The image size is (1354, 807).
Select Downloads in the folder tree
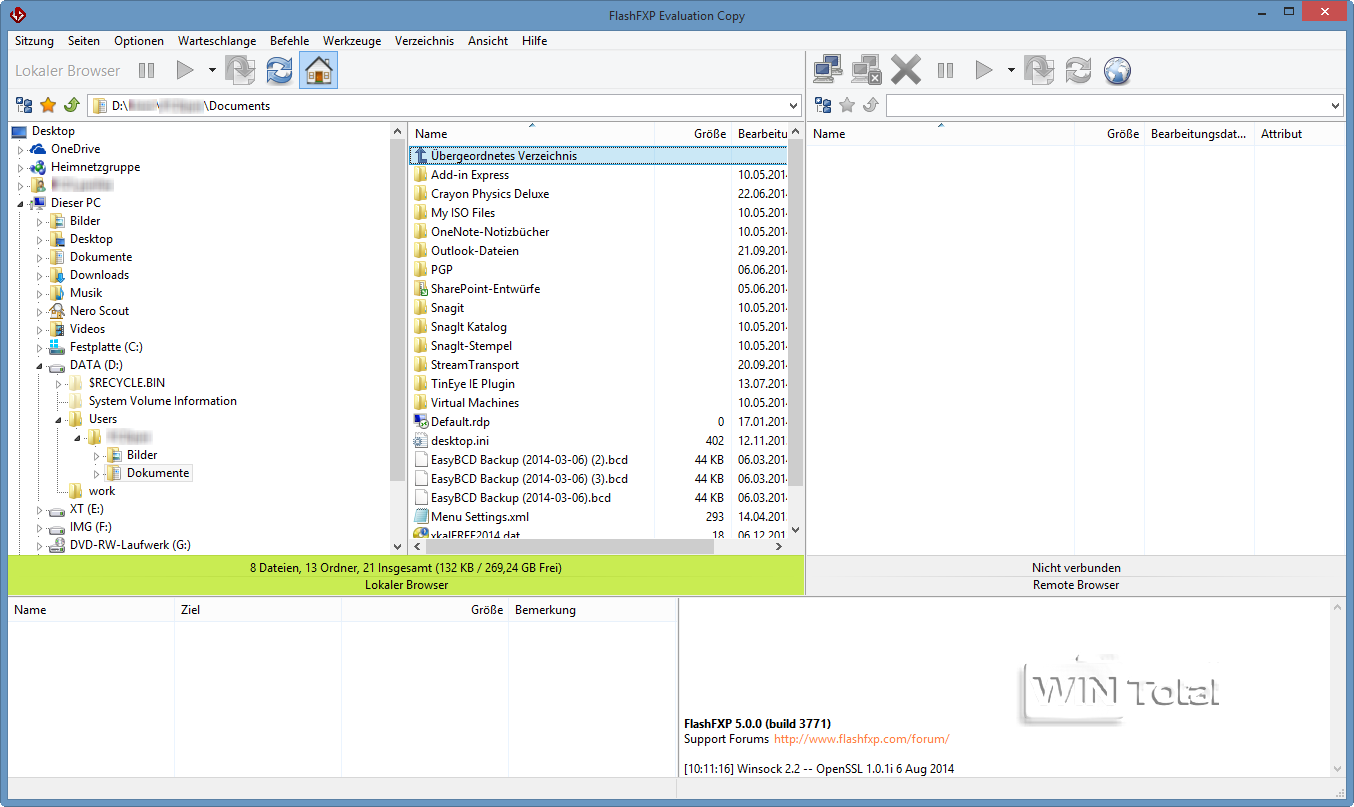pyautogui.click(x=99, y=275)
